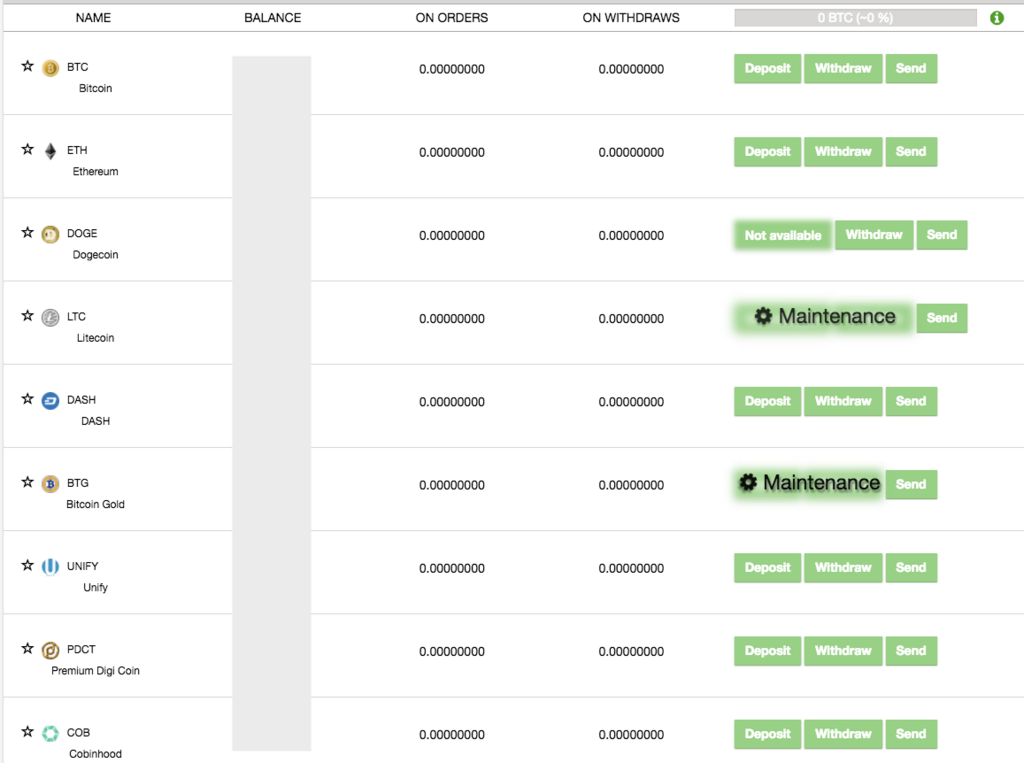Click the Unify logo icon
The height and width of the screenshot is (763, 1024).
pyautogui.click(x=50, y=567)
